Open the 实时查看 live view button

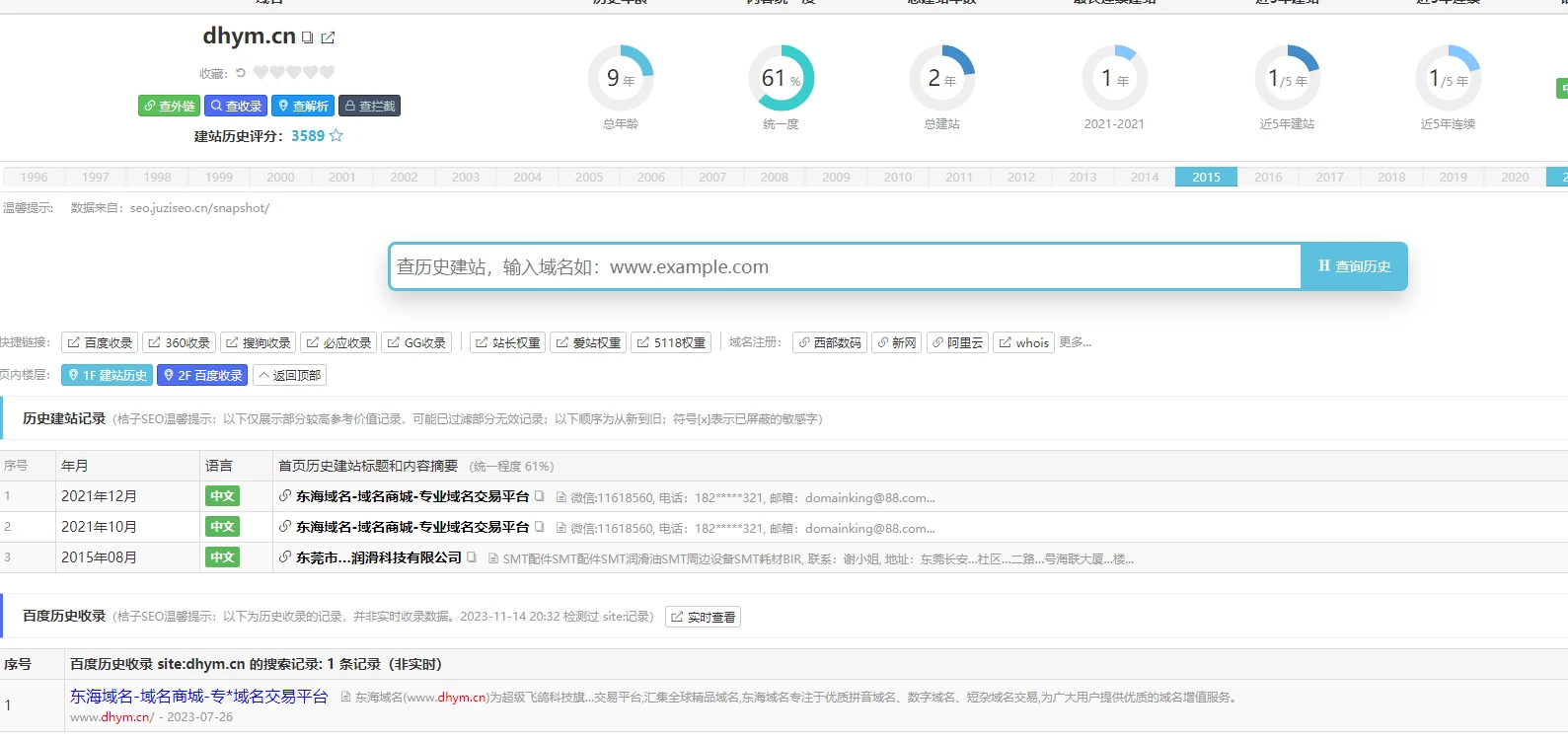[x=703, y=617]
